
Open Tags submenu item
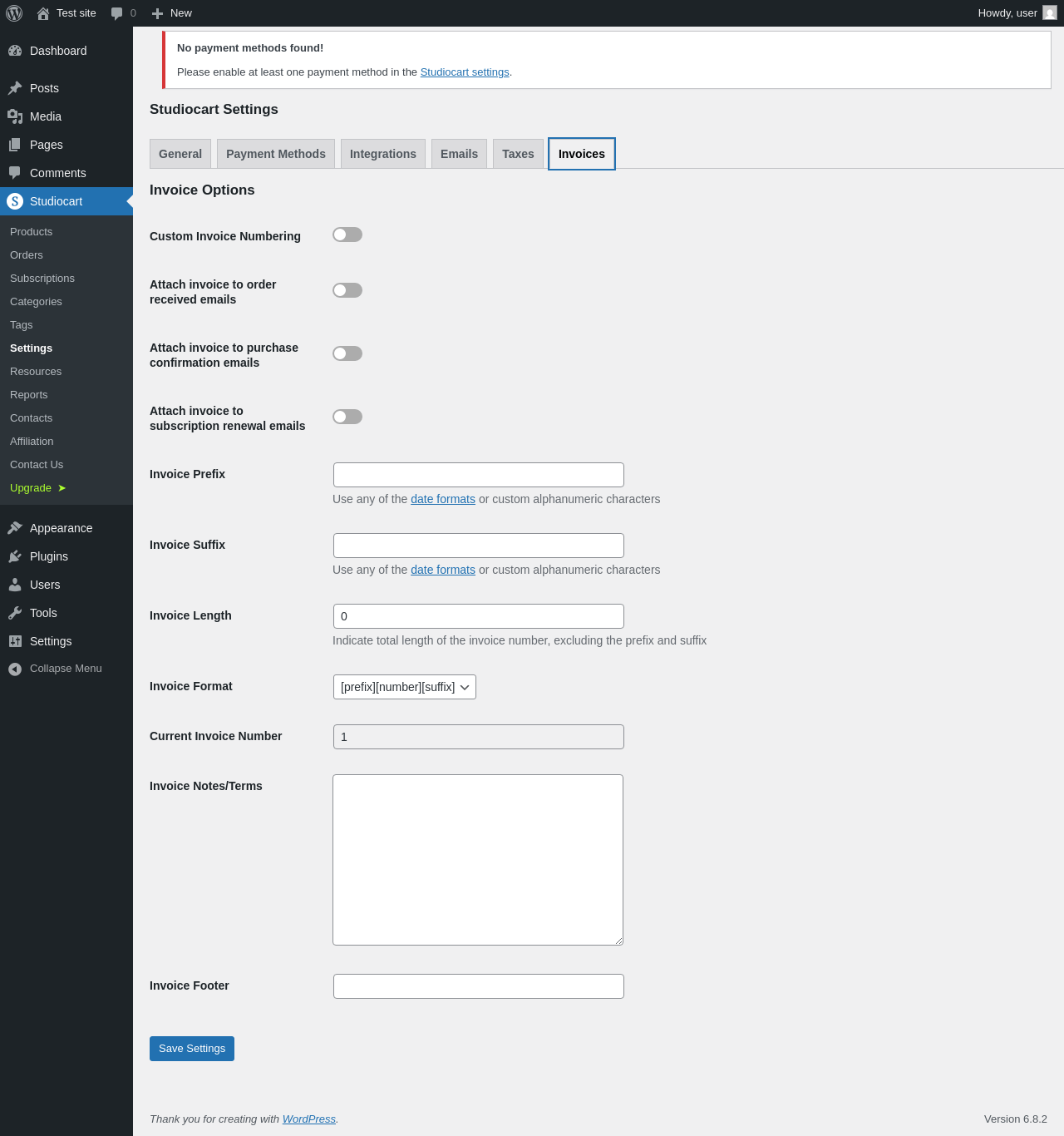(66, 325)
